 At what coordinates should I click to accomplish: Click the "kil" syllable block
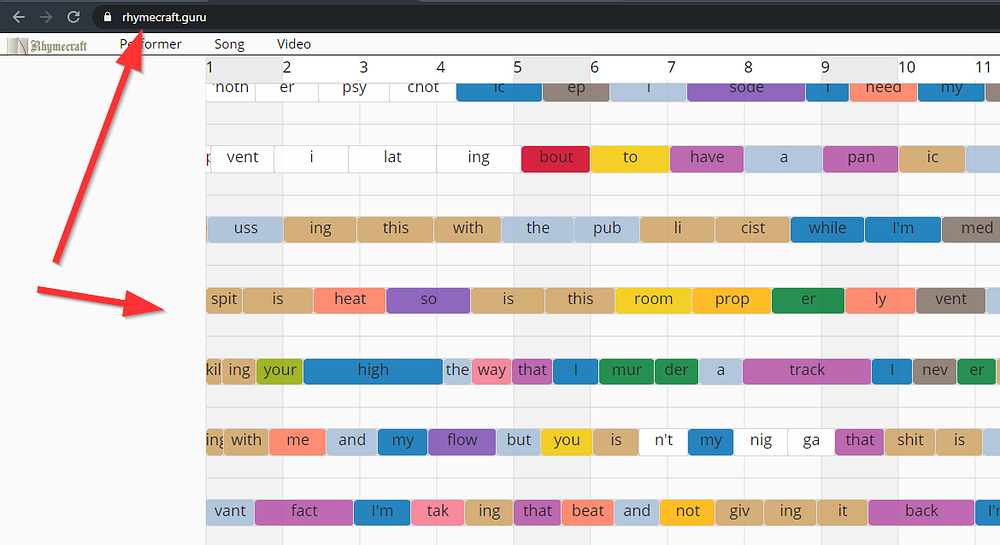tap(213, 371)
